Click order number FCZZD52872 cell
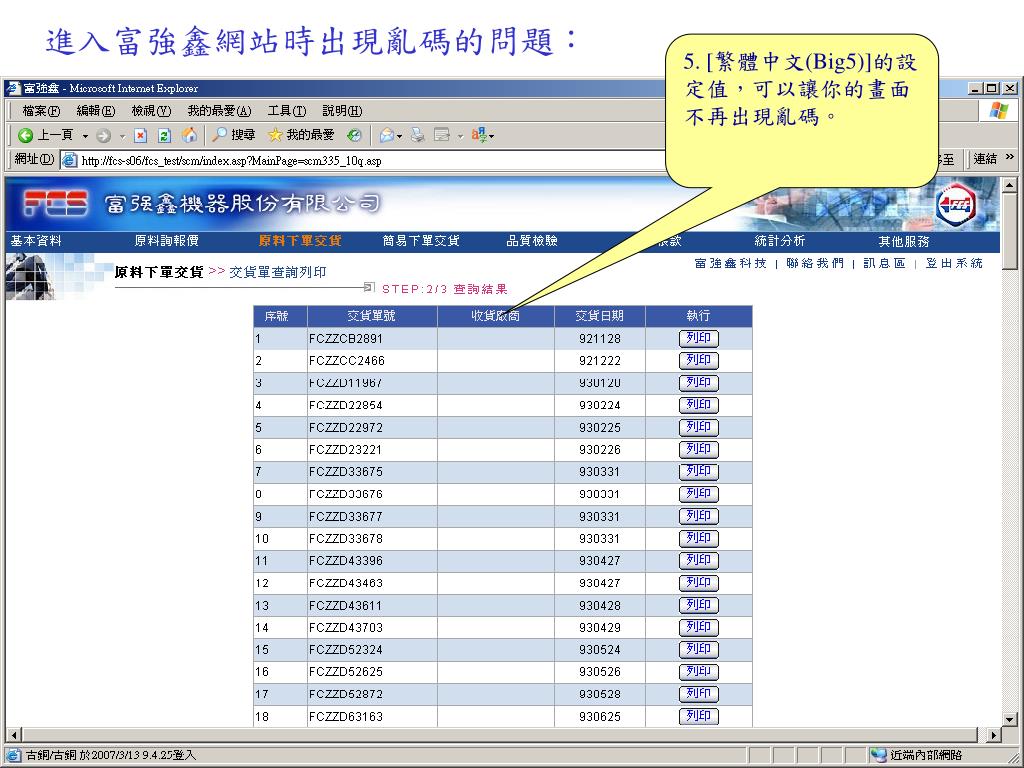Viewport: 1024px width, 768px height. coord(372,694)
